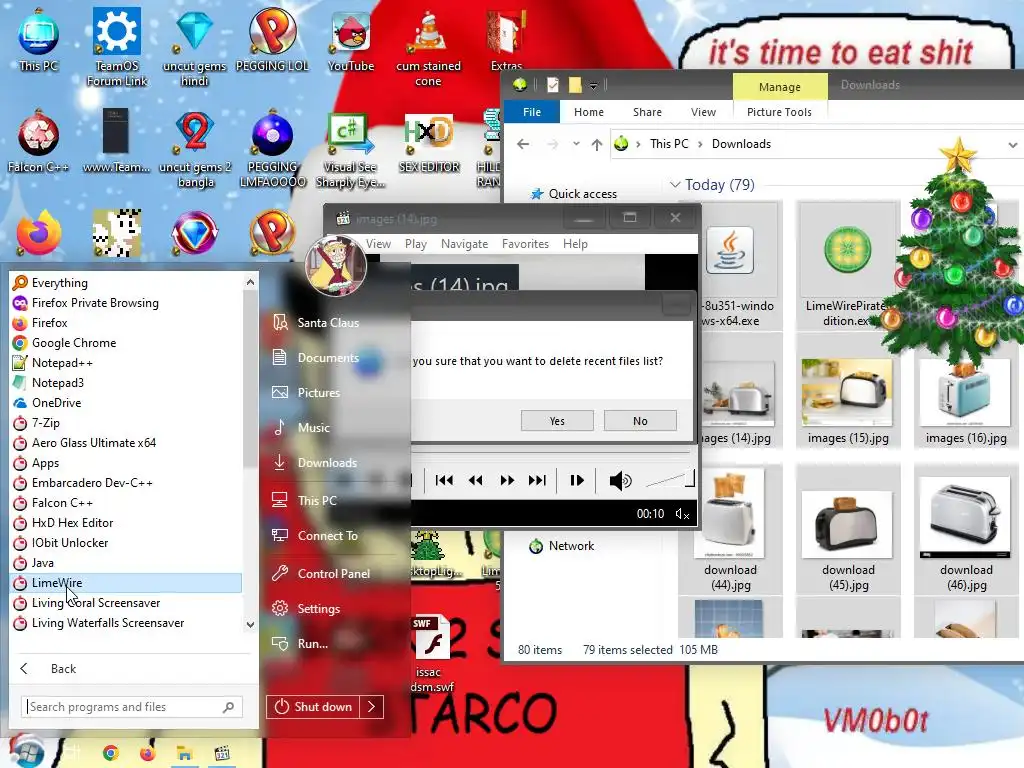Select download (46).jpg thumbnail

(965, 530)
